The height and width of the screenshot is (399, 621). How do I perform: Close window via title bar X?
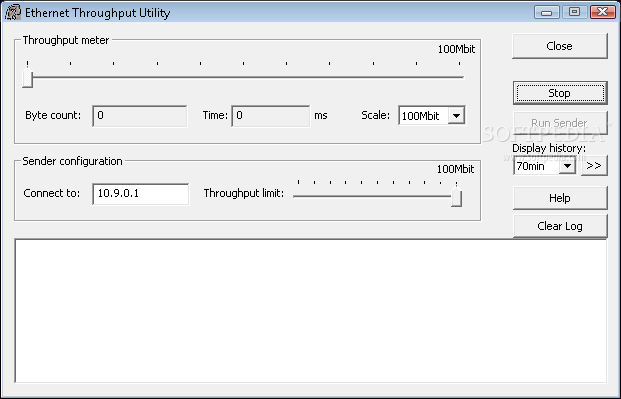tap(602, 12)
